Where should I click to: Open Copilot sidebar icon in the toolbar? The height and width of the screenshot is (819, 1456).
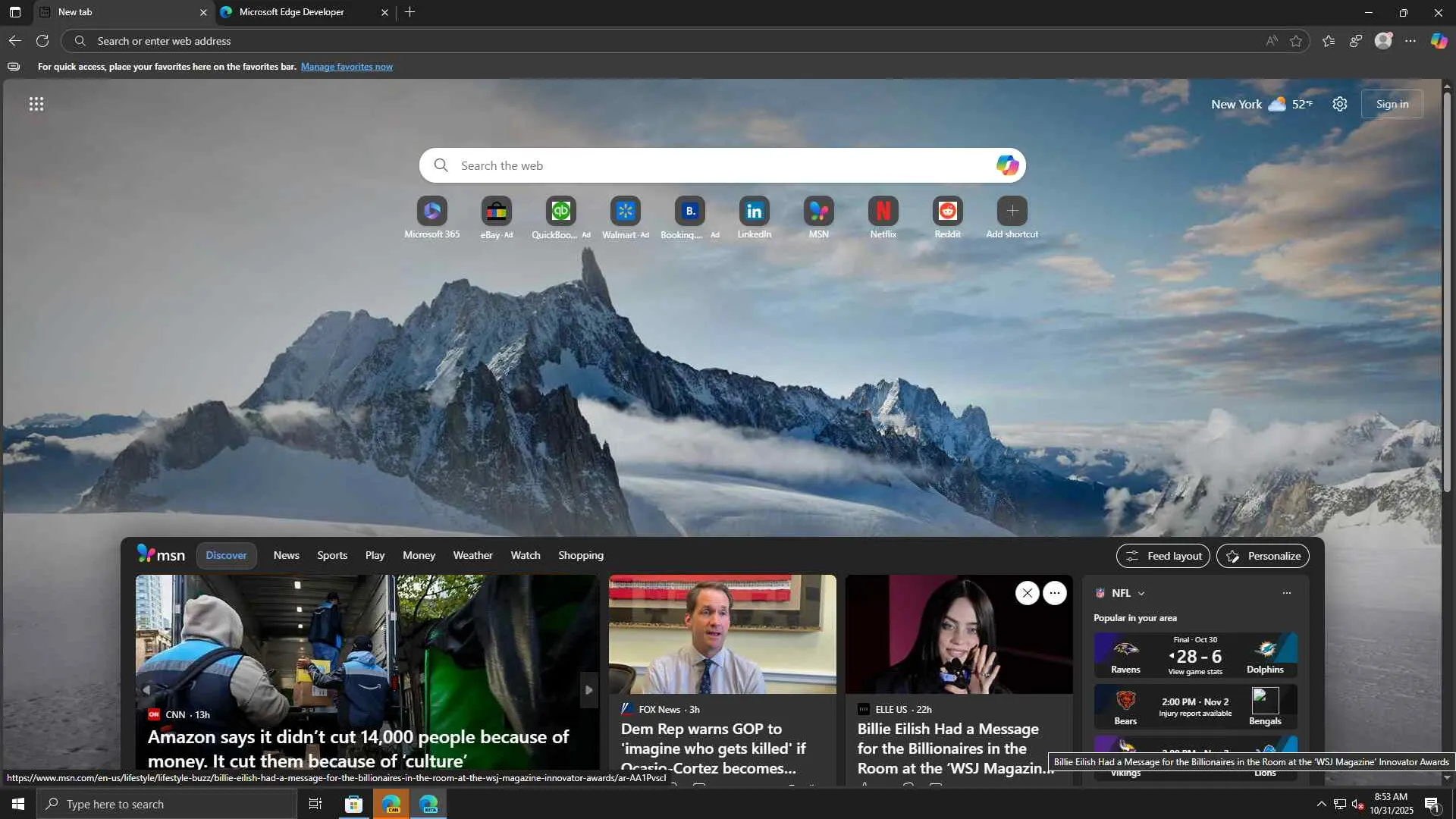[1439, 41]
